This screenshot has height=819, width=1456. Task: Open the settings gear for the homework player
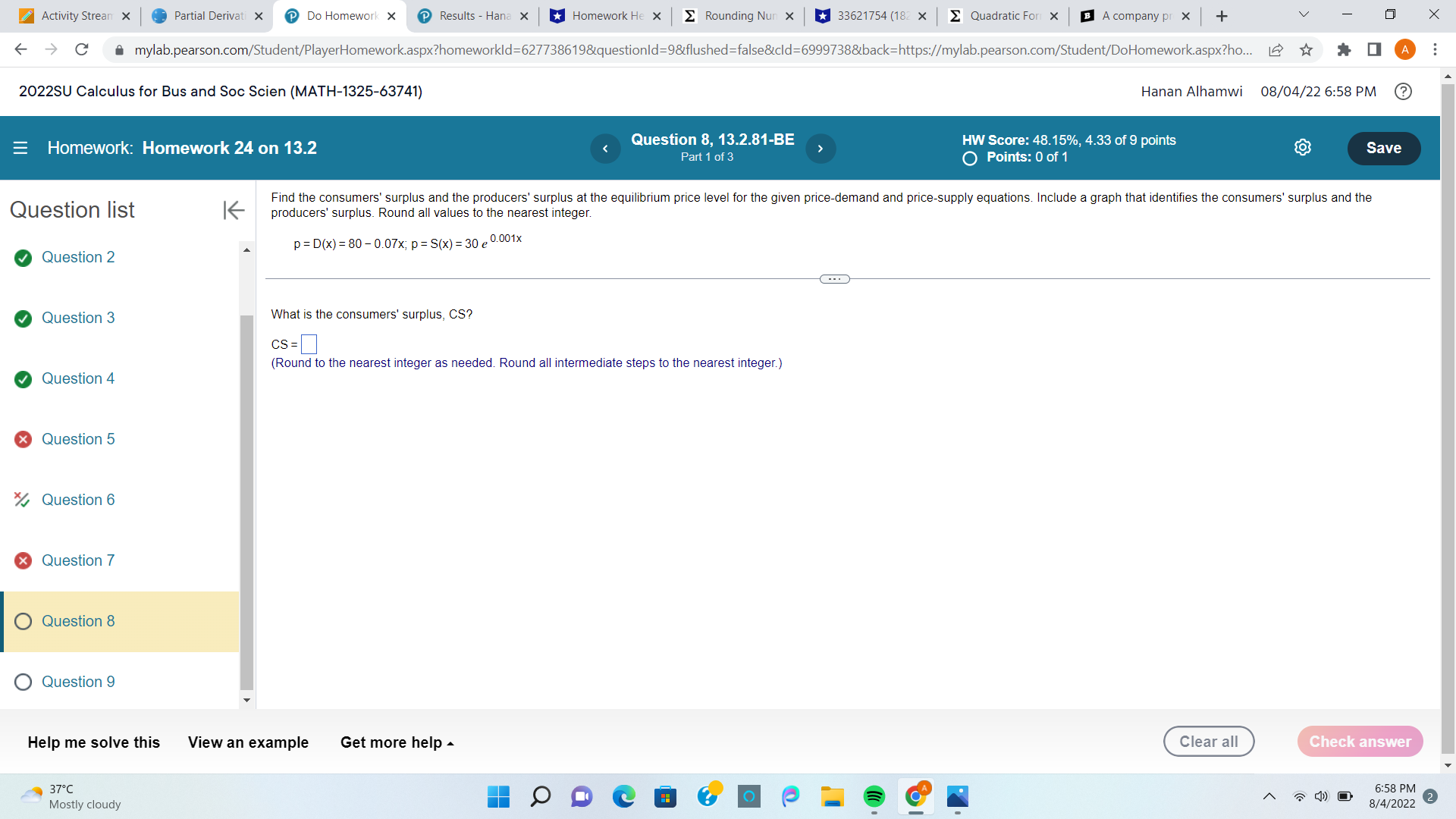[1303, 147]
